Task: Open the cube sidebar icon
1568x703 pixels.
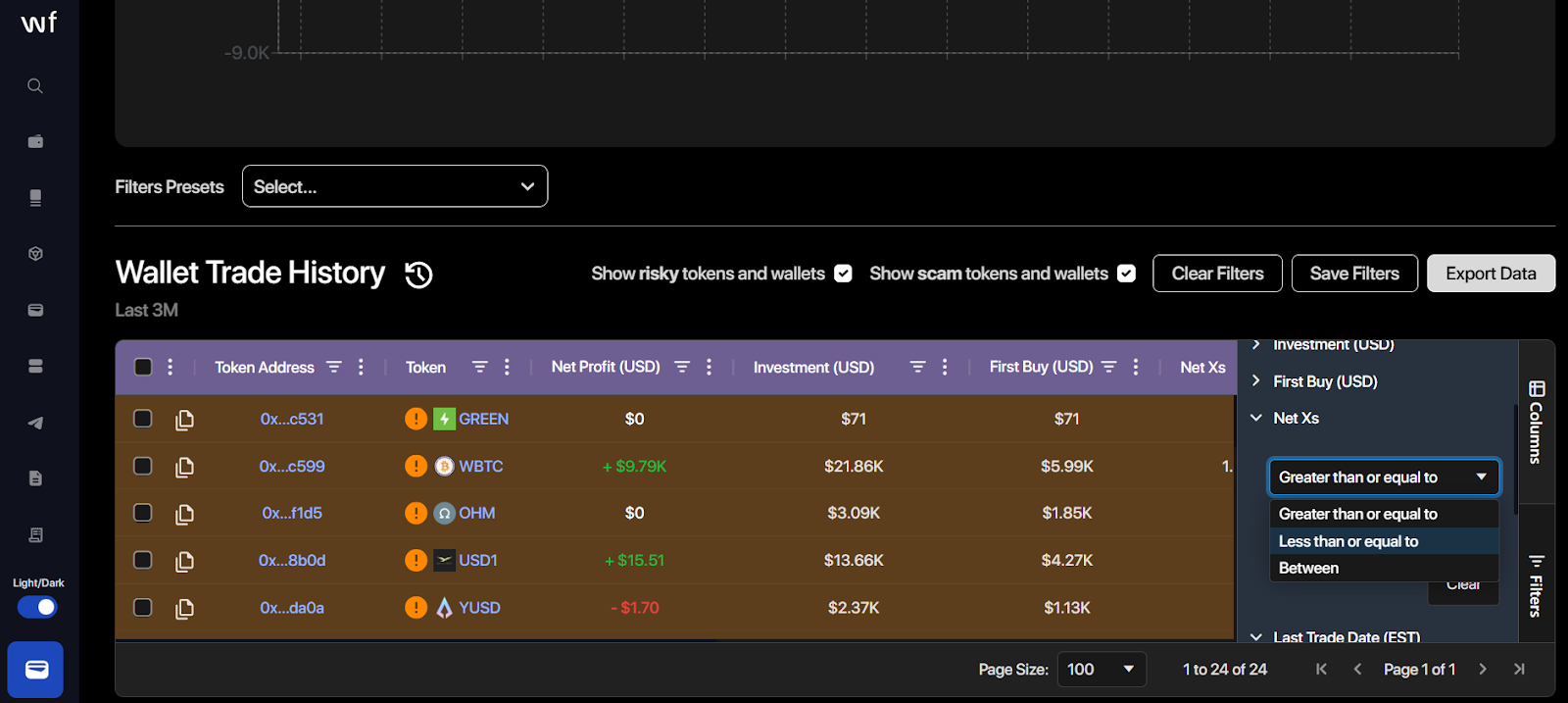Action: [35, 254]
